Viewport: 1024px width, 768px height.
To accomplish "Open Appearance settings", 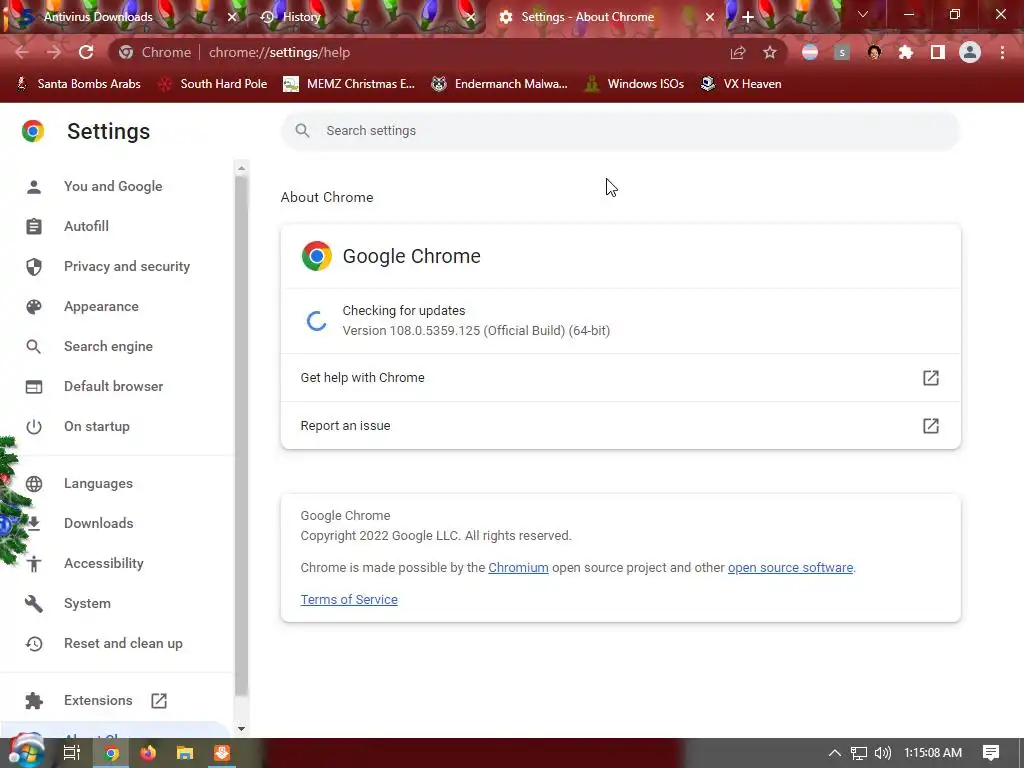I will click(101, 306).
